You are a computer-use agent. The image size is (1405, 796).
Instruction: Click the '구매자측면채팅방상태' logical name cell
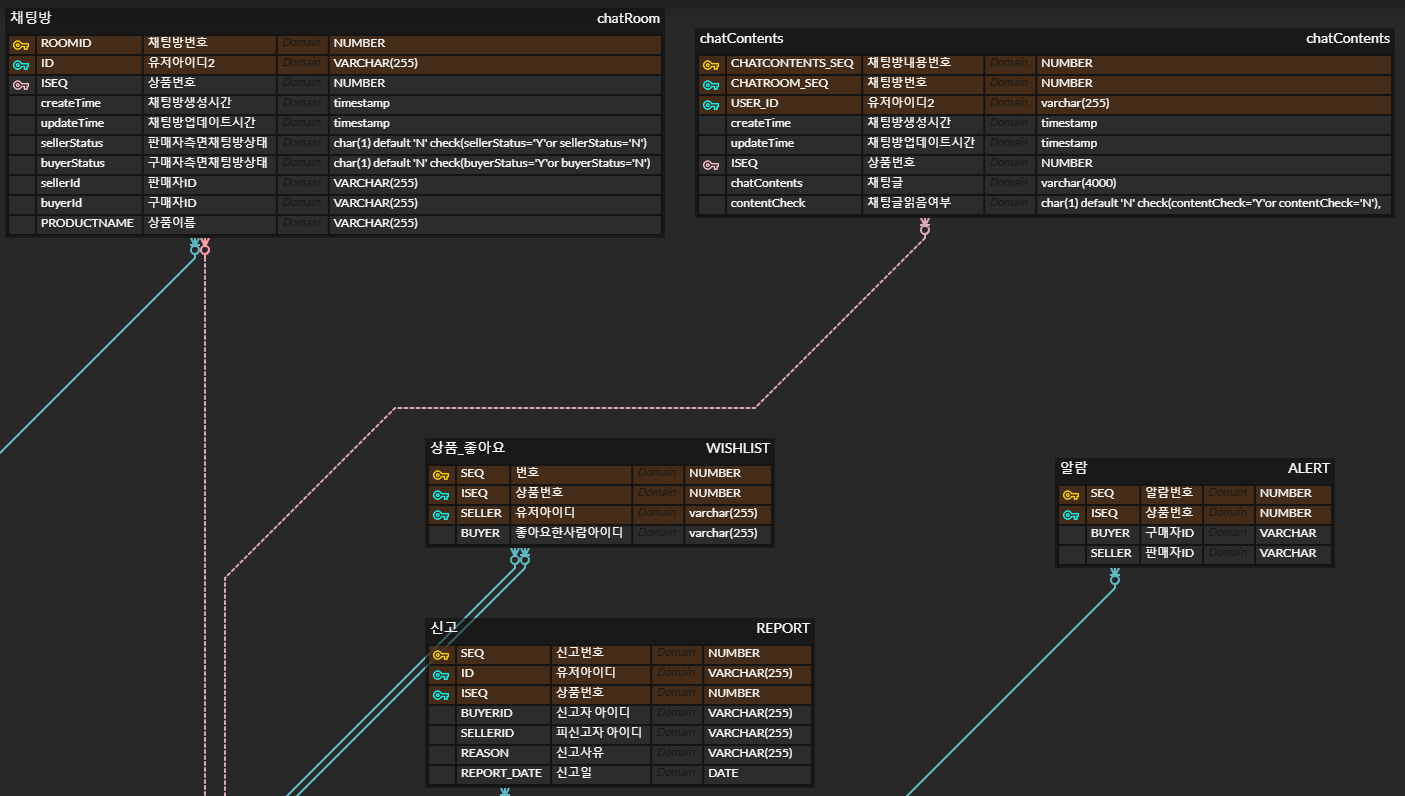tap(210, 164)
